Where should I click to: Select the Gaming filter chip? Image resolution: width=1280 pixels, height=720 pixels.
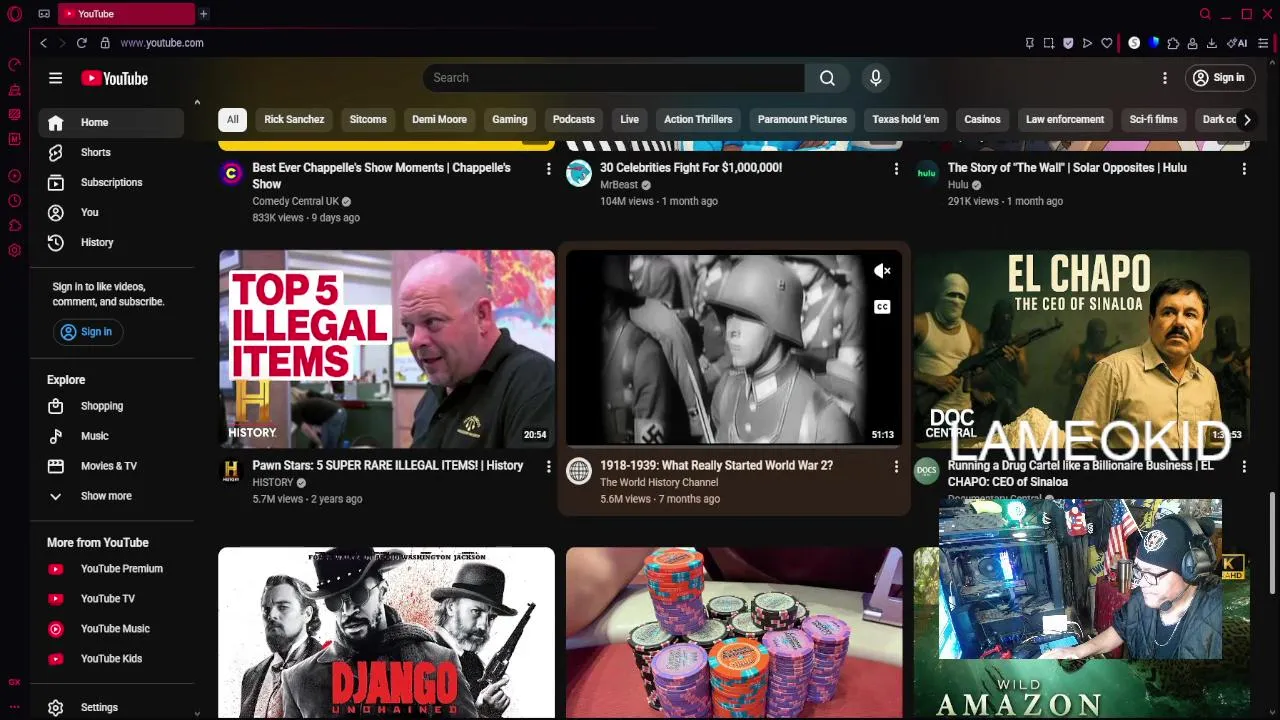coord(509,119)
